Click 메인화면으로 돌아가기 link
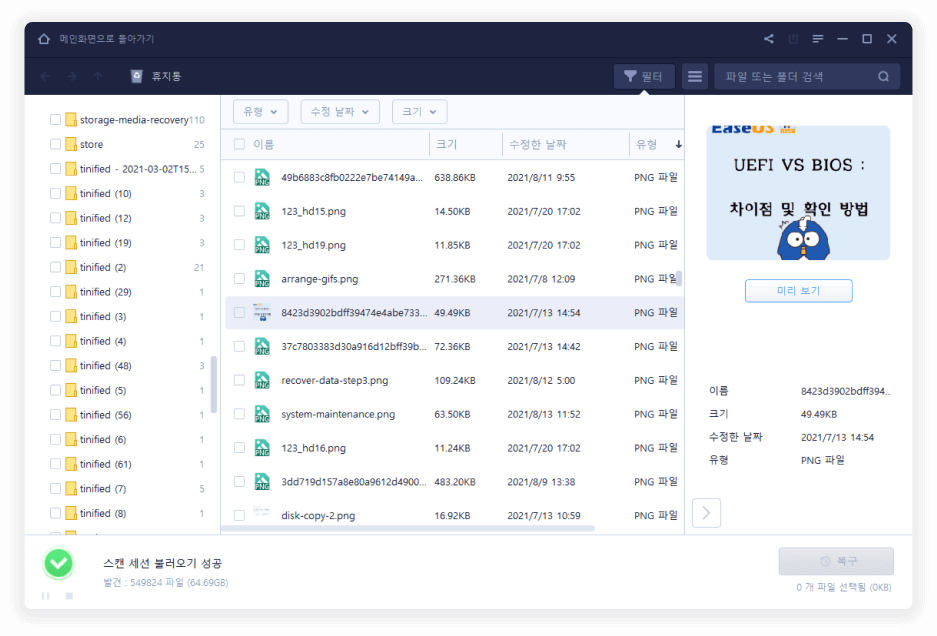This screenshot has height=636, width=937. (x=106, y=39)
